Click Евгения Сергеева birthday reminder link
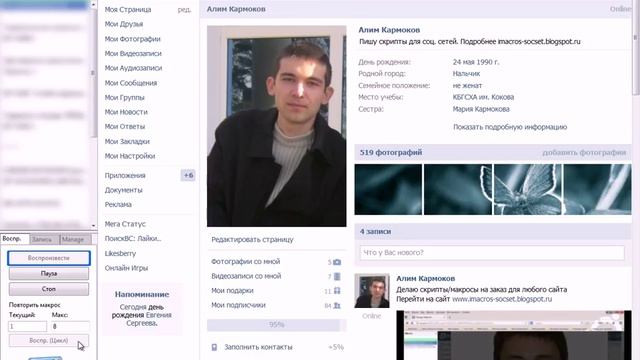Screen dimensions: 640x360 coord(149,319)
